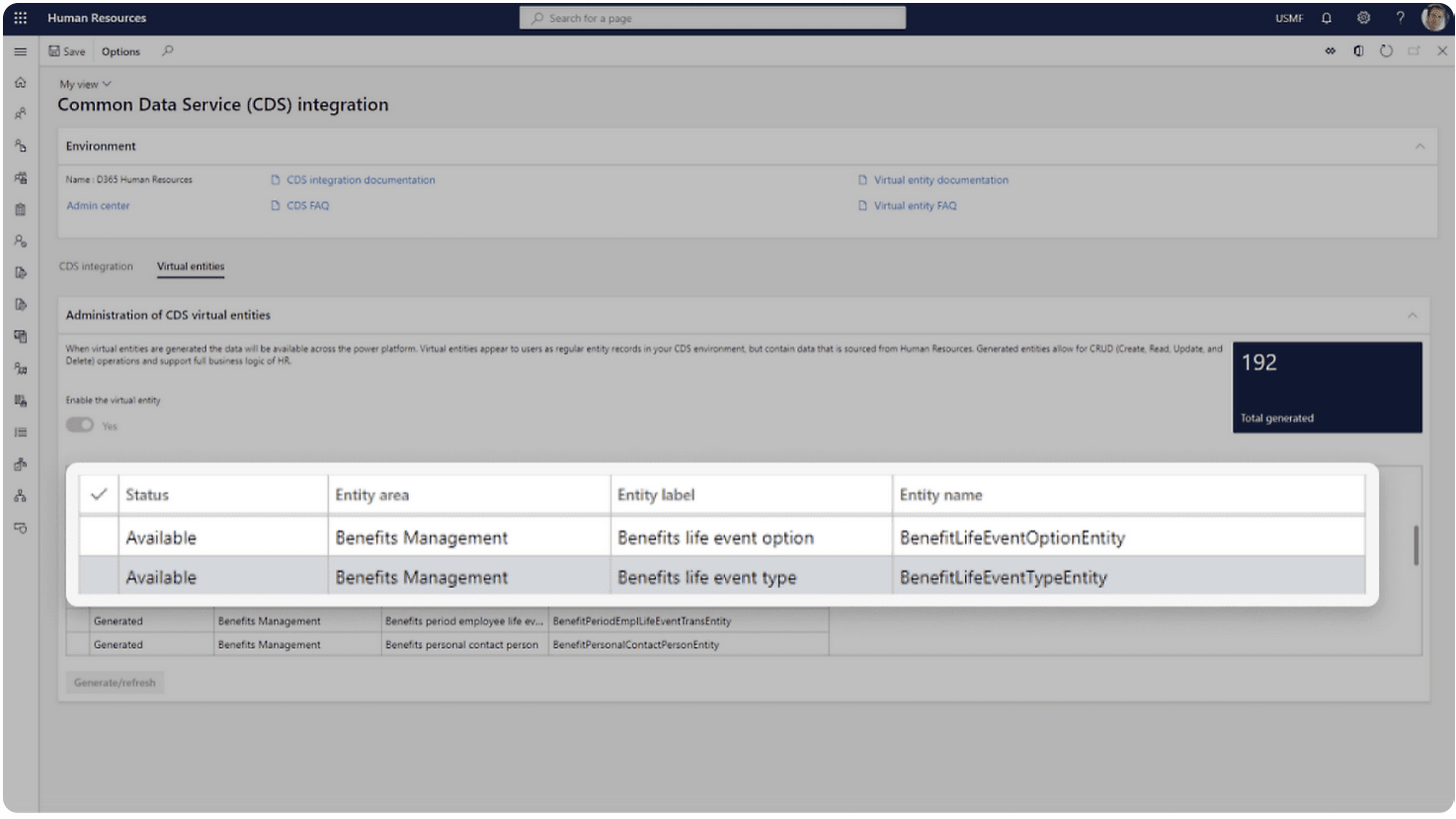Select the row checkbox for BenefitLifeEventOptionEntity
This screenshot has width=1456, height=819.
coord(99,537)
